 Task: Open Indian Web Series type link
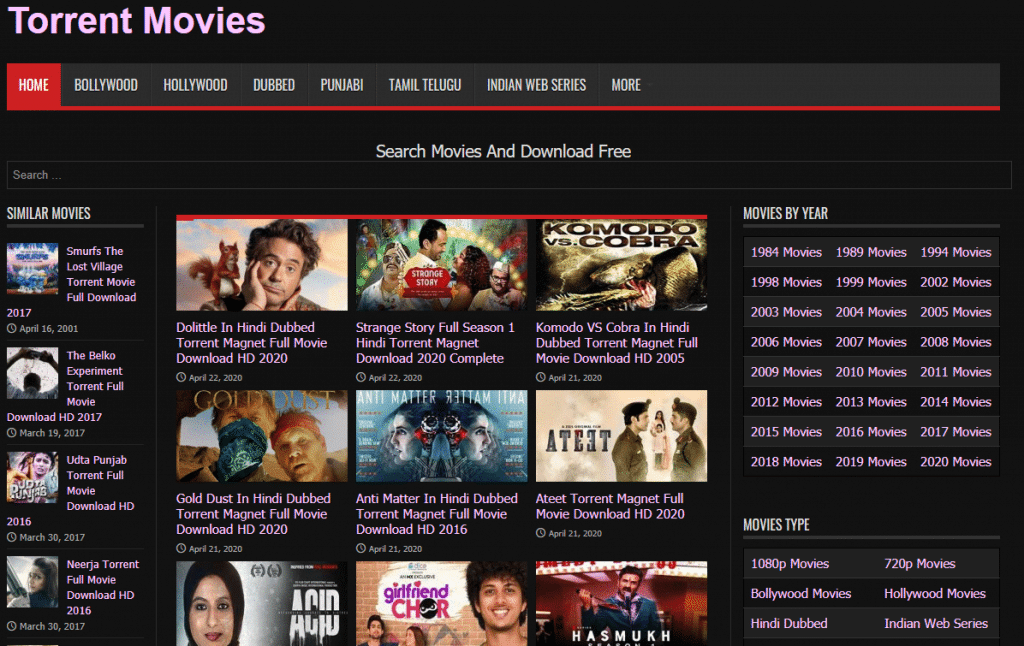[x=936, y=624]
